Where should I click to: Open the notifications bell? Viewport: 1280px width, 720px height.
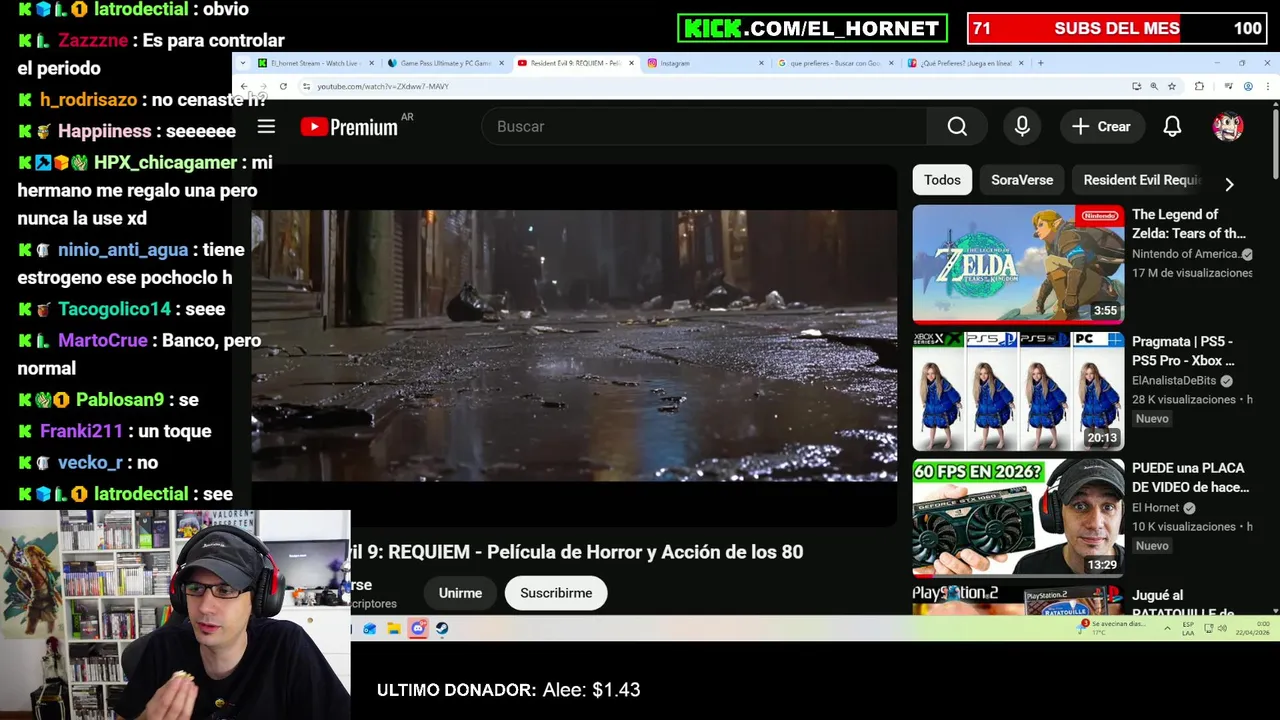(x=1172, y=127)
